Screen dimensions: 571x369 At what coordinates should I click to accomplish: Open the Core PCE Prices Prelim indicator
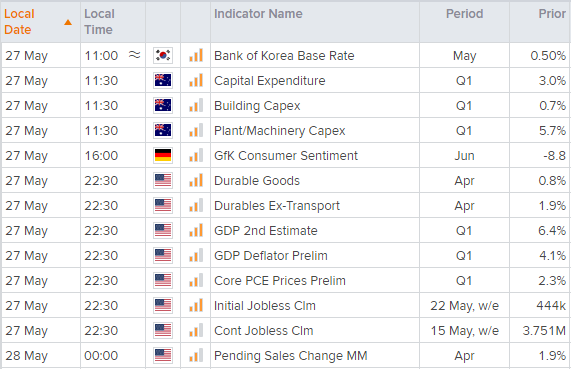pos(280,281)
